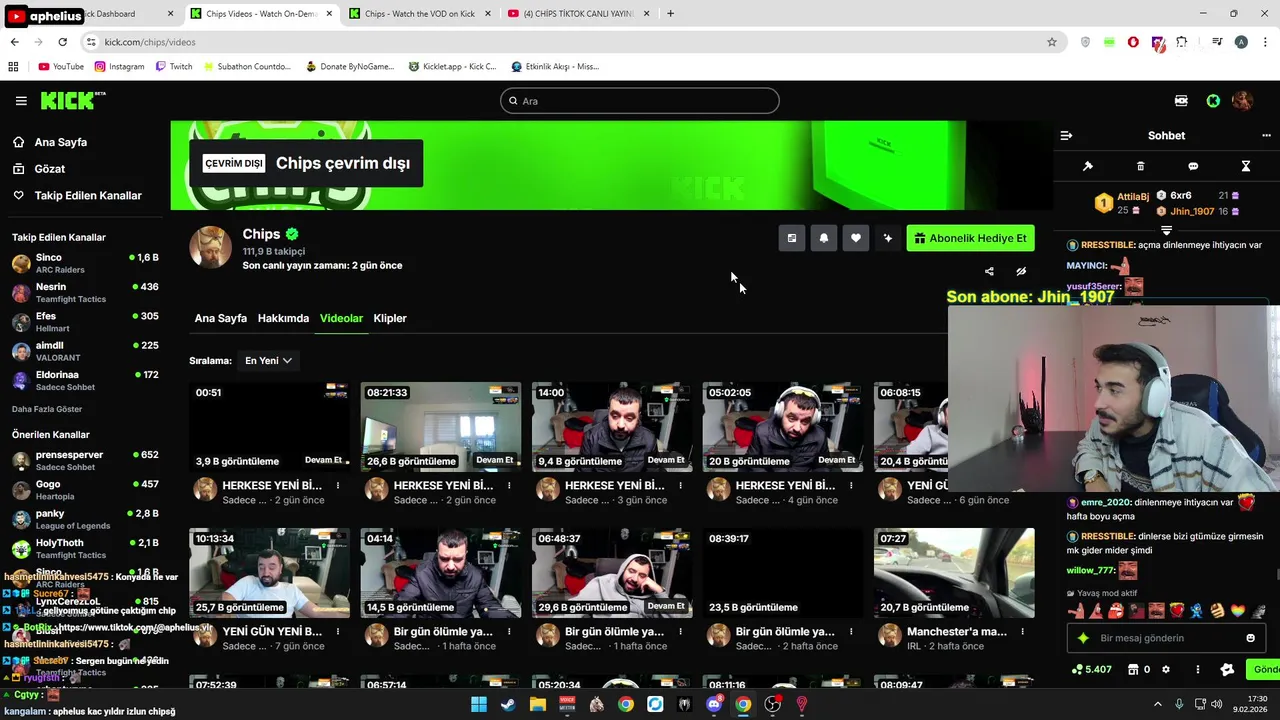Viewport: 1280px width, 720px height.
Task: Open Nesrin channel in sidebar
Action: tap(85, 293)
